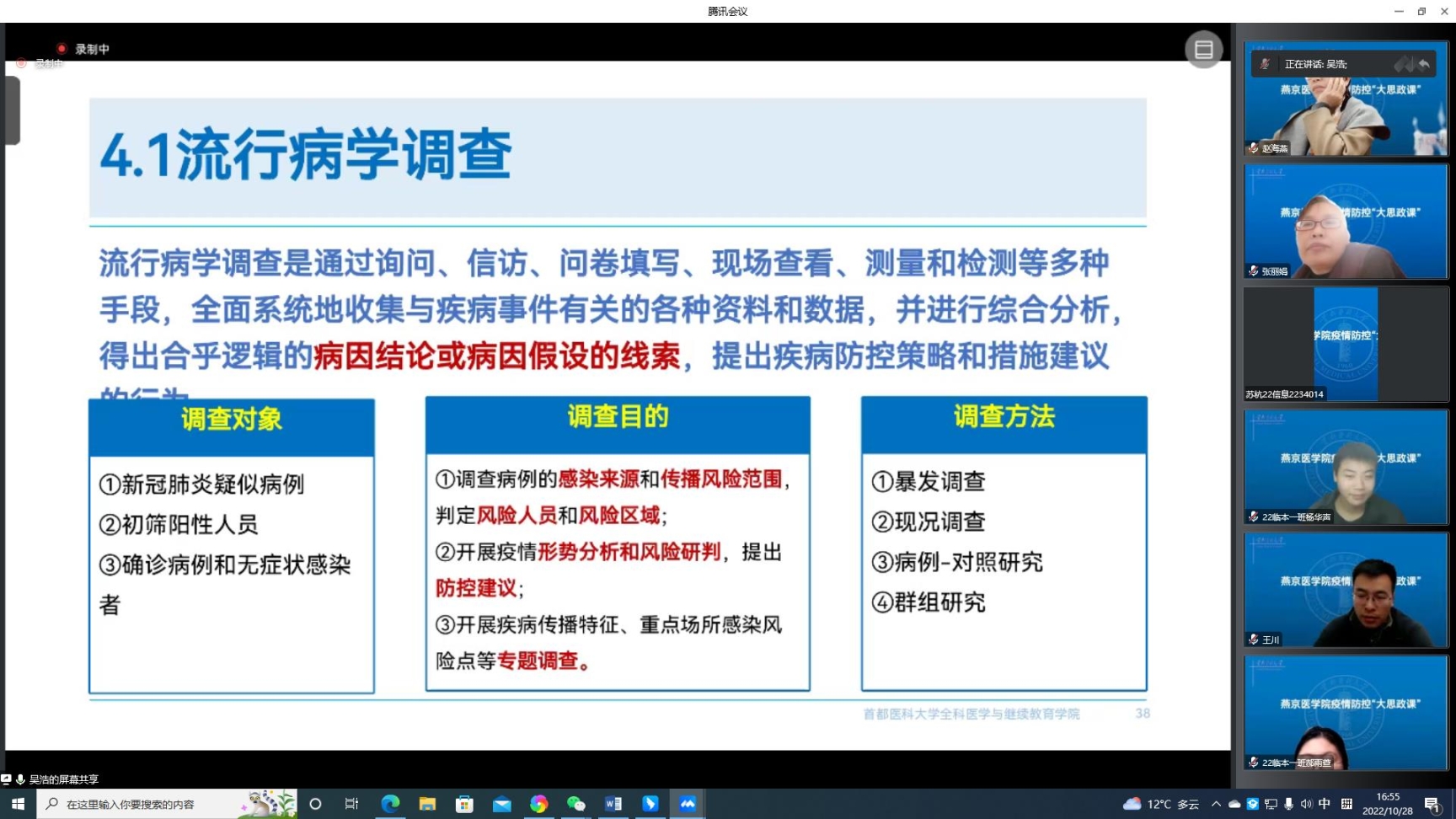Click the round layout switch button
1456x819 pixels.
(1203, 50)
